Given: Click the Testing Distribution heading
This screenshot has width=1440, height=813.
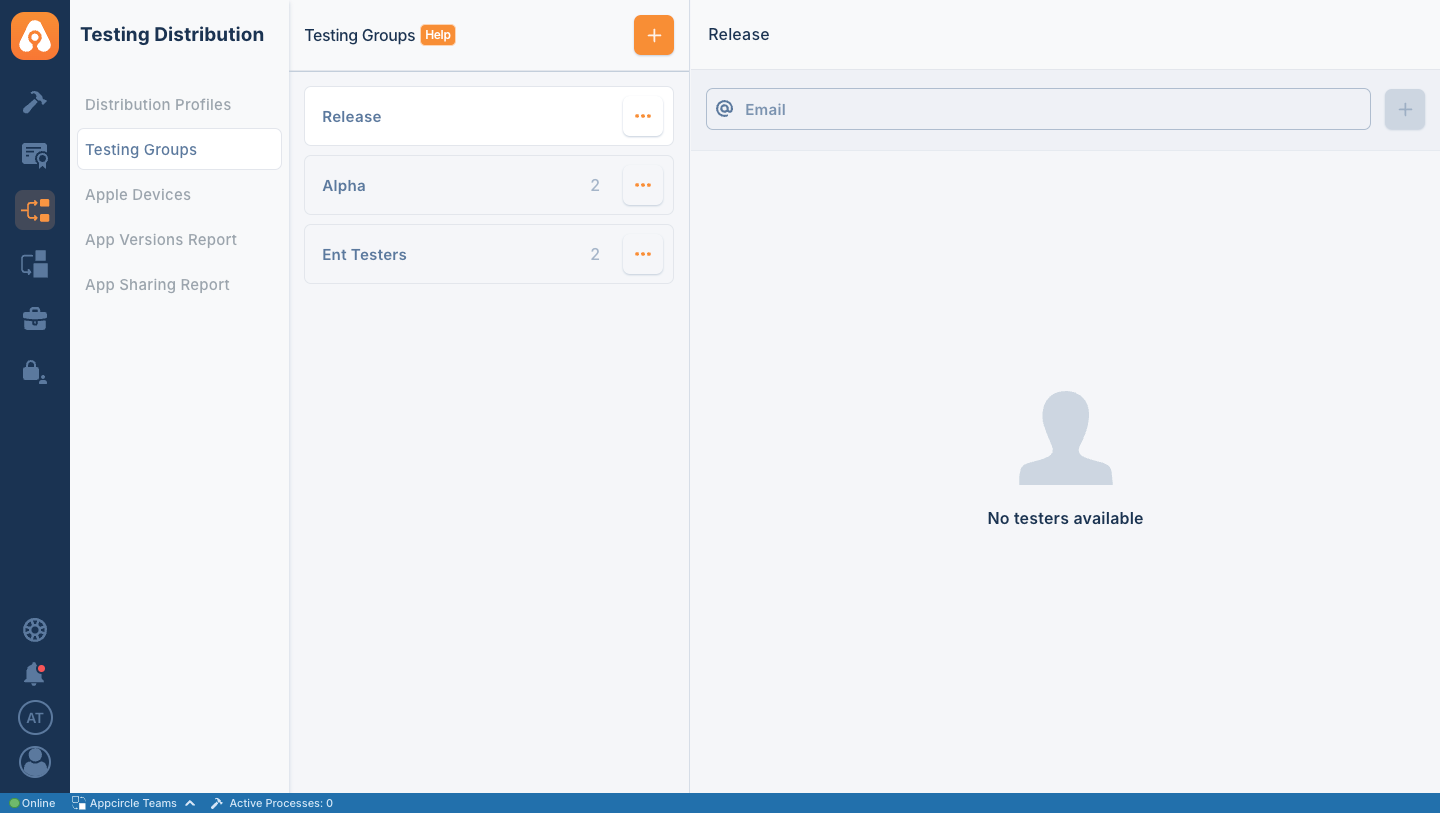Looking at the screenshot, I should click(172, 34).
